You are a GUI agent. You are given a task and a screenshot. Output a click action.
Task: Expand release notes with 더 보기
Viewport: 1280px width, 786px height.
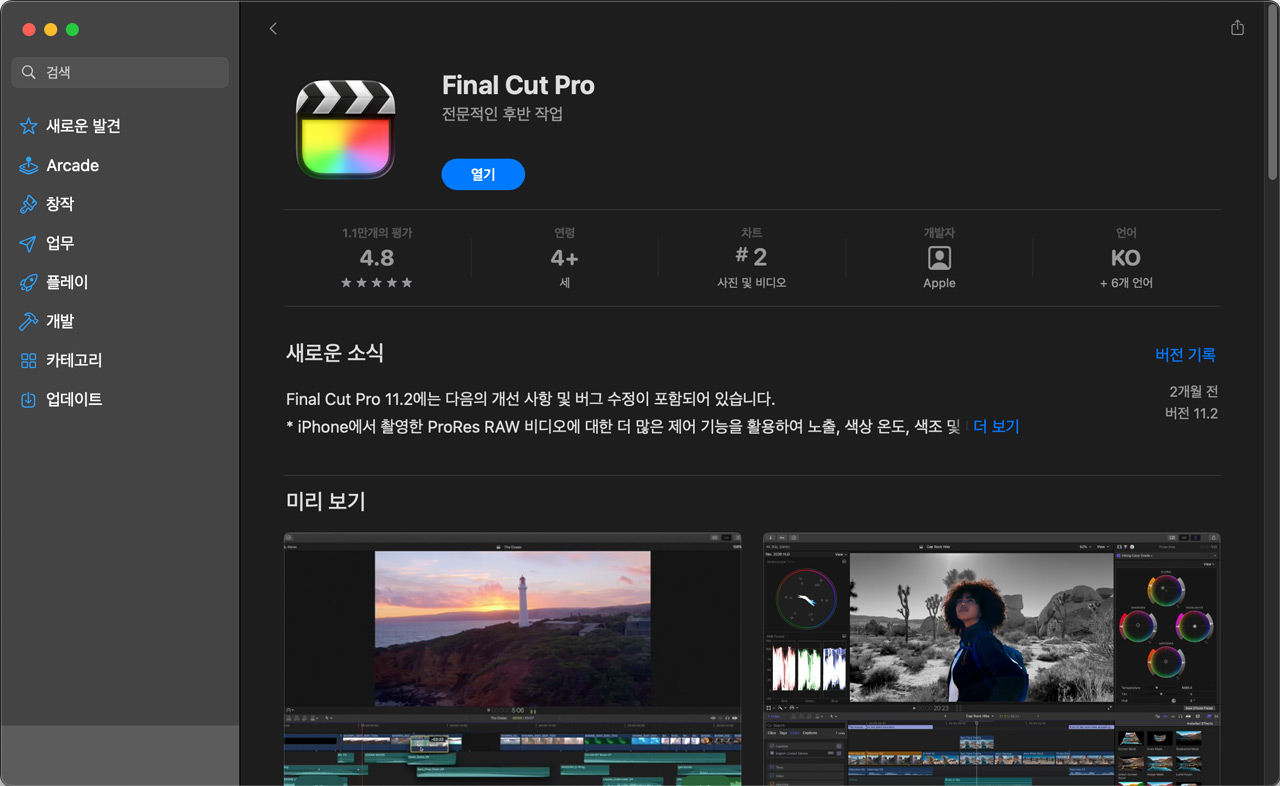tap(995, 427)
